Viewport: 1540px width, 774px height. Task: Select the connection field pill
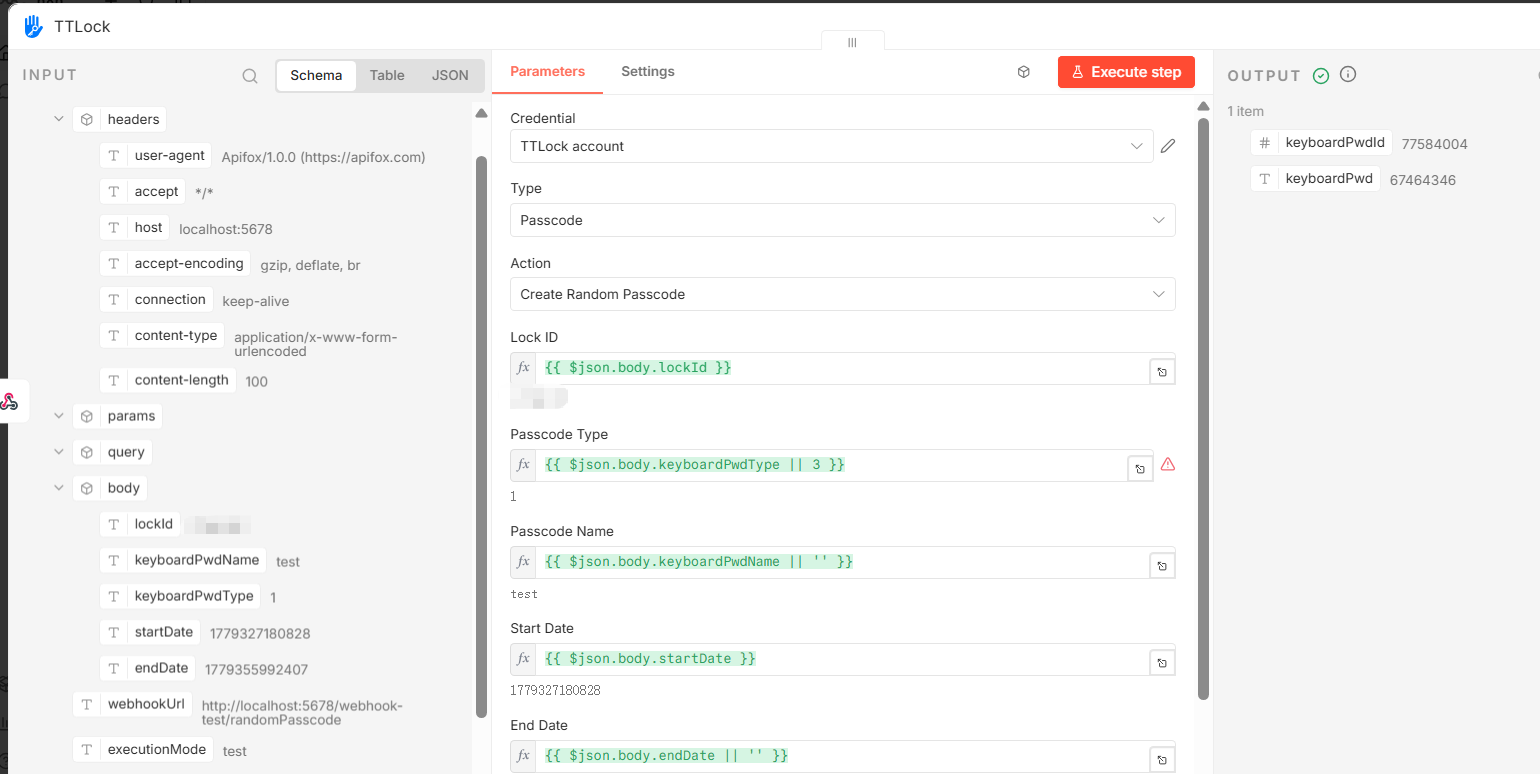(x=157, y=300)
